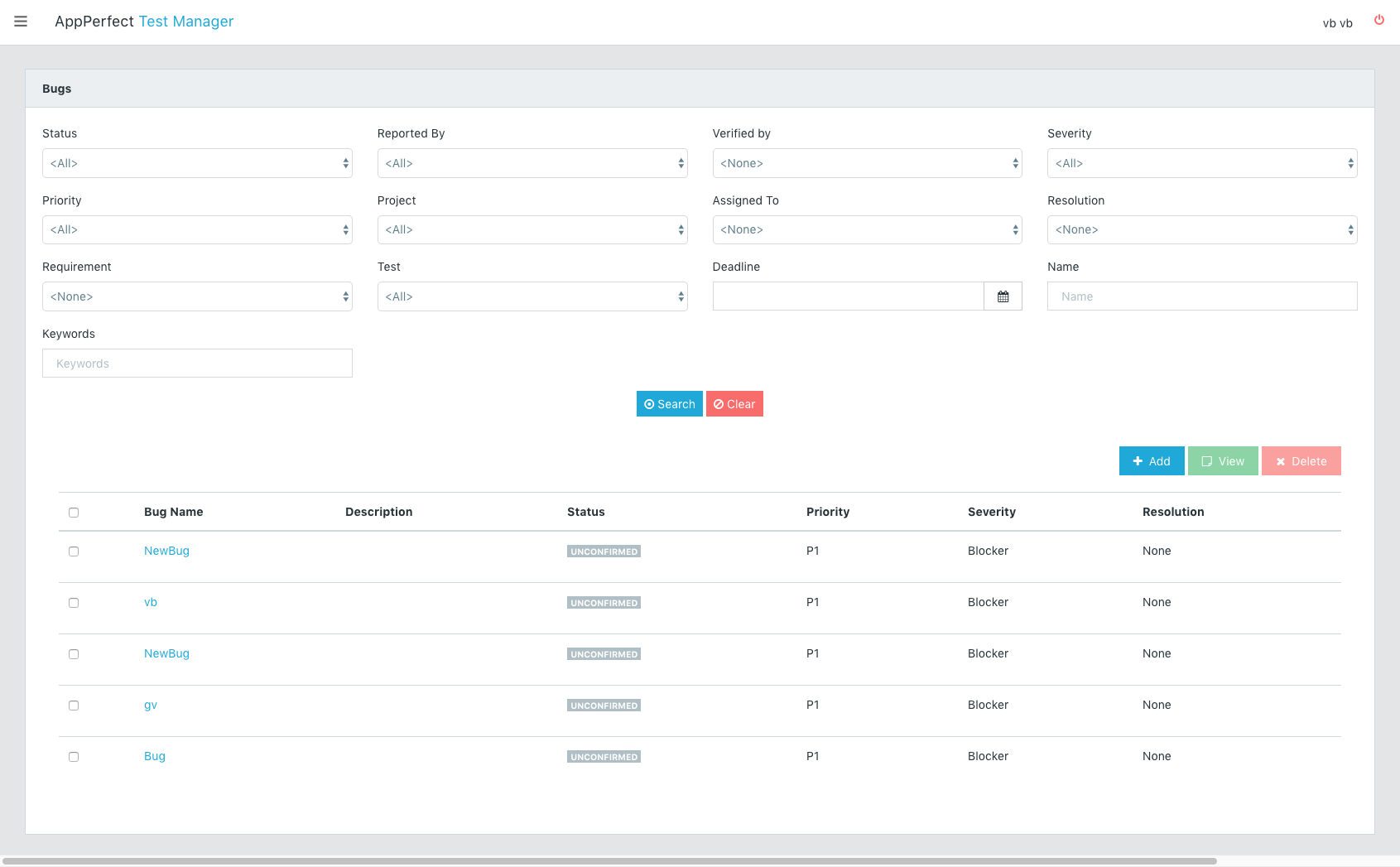Click the Delete bug button

[1301, 461]
